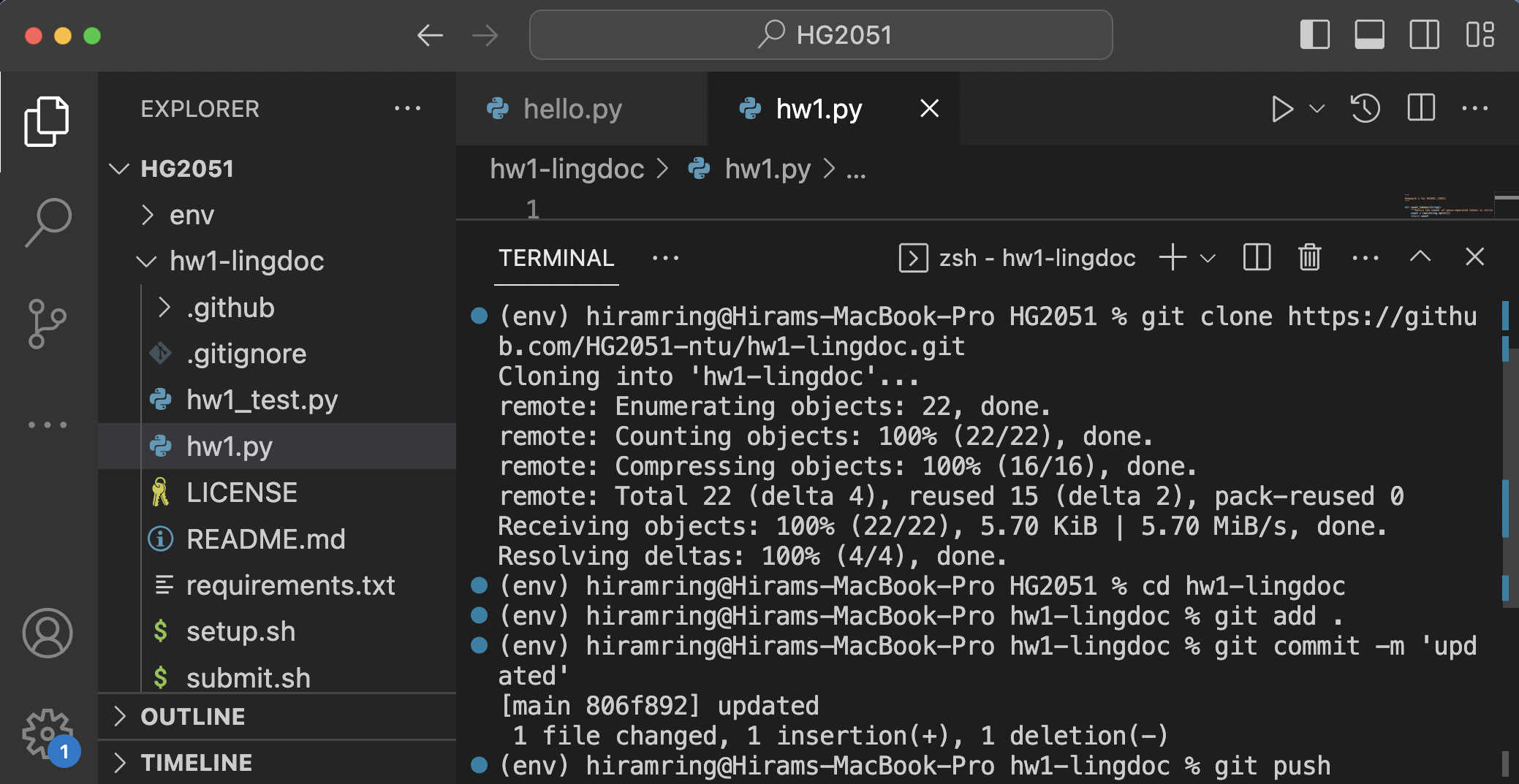This screenshot has width=1519, height=784.
Task: Open README.md from the explorer
Action: click(x=268, y=538)
